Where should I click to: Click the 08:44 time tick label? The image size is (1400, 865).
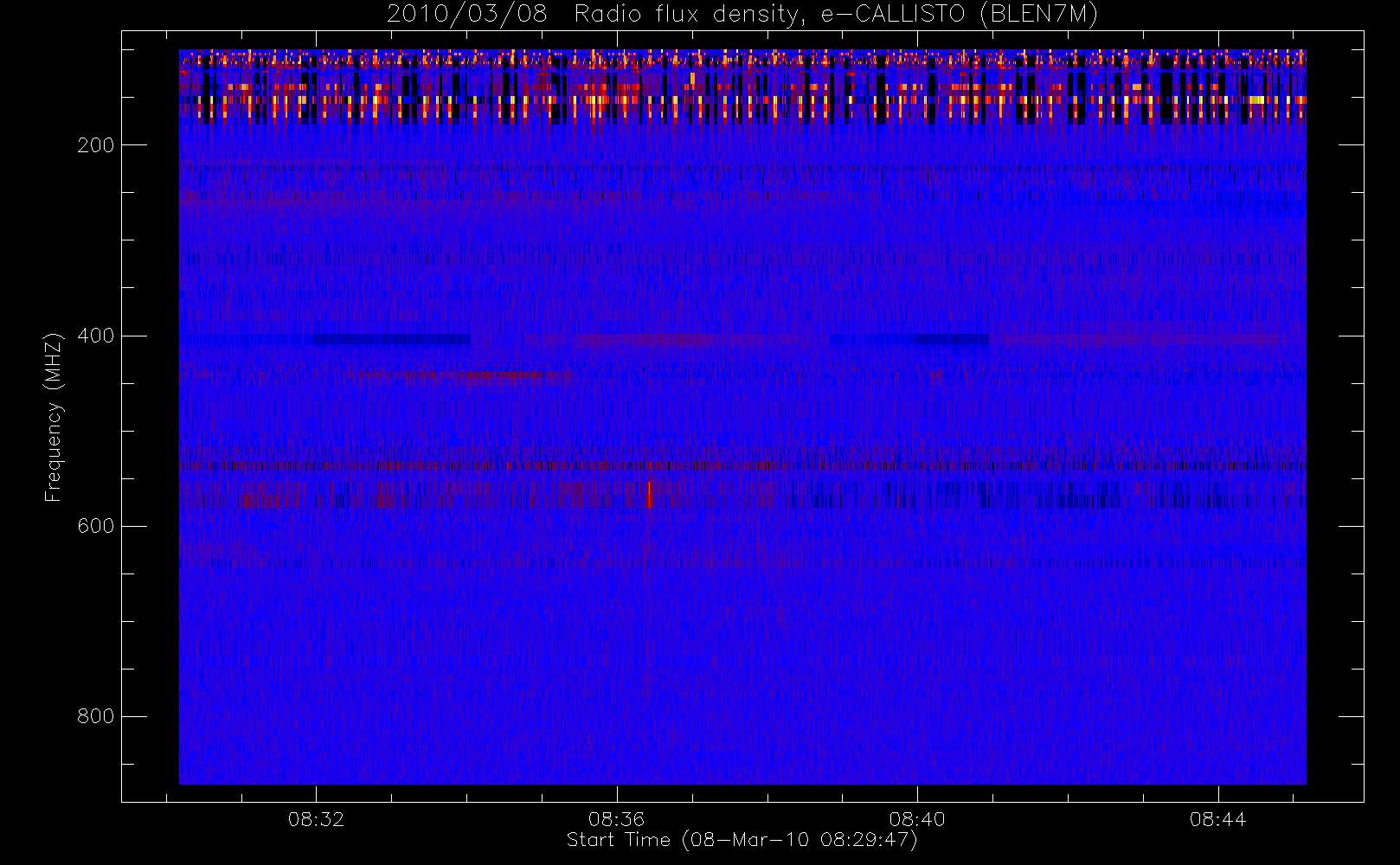(1217, 819)
